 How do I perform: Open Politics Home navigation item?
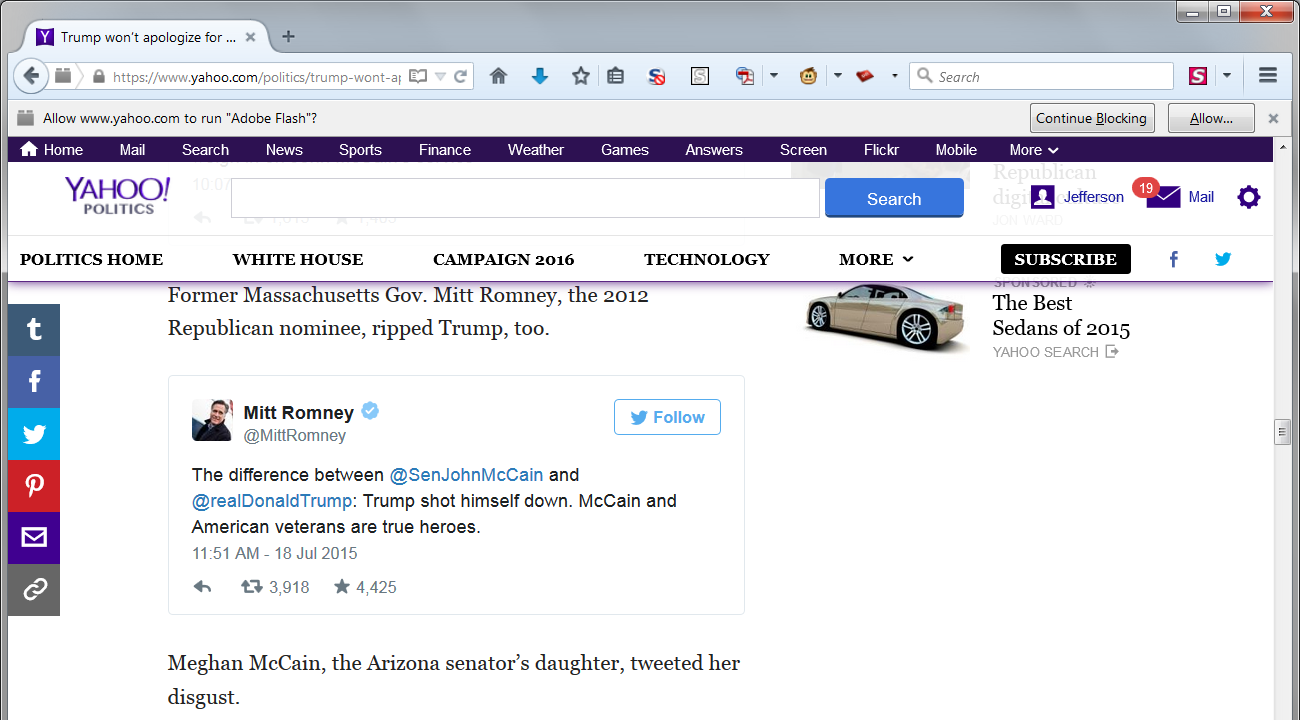pyautogui.click(x=91, y=259)
